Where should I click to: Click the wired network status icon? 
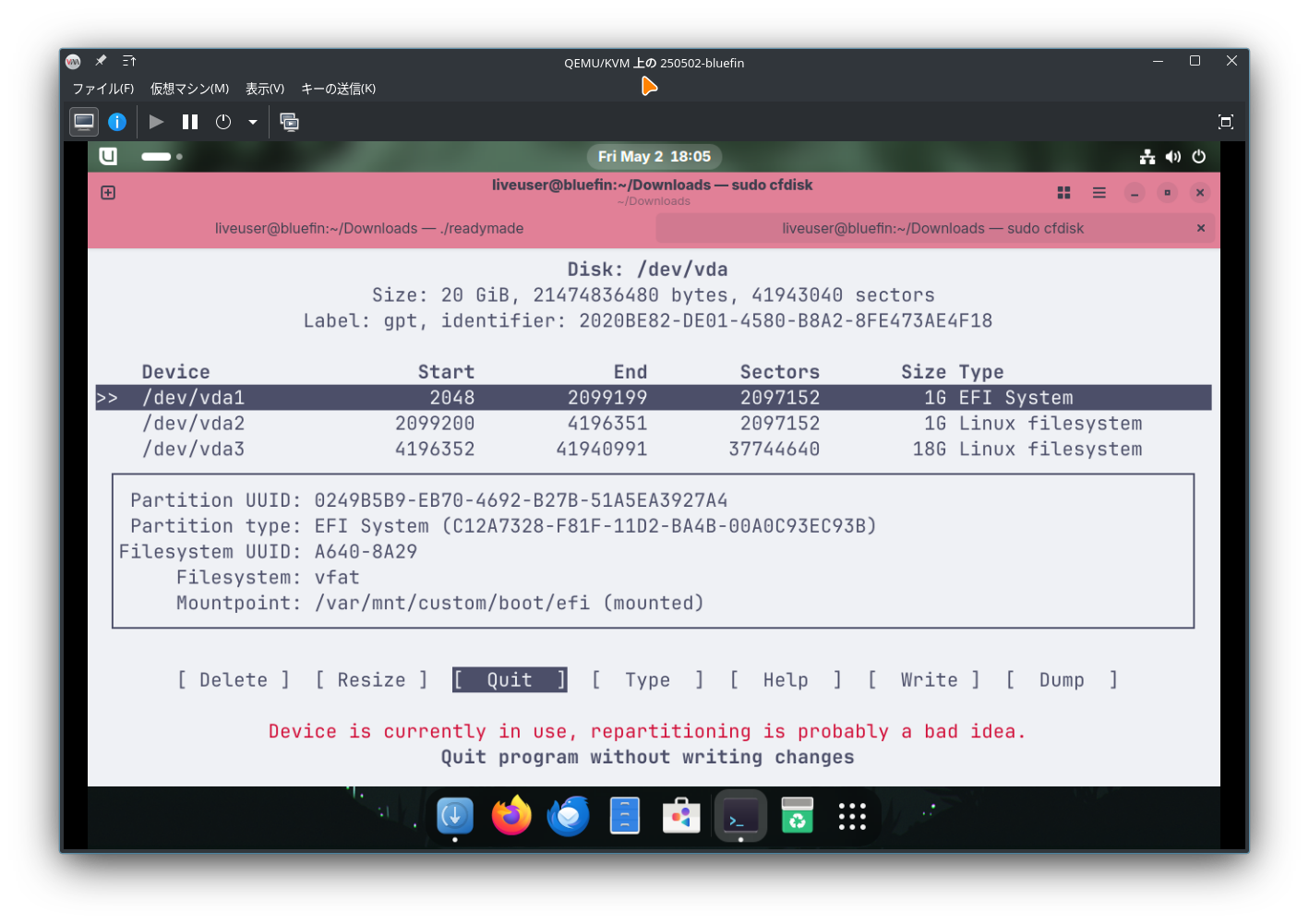1147,157
